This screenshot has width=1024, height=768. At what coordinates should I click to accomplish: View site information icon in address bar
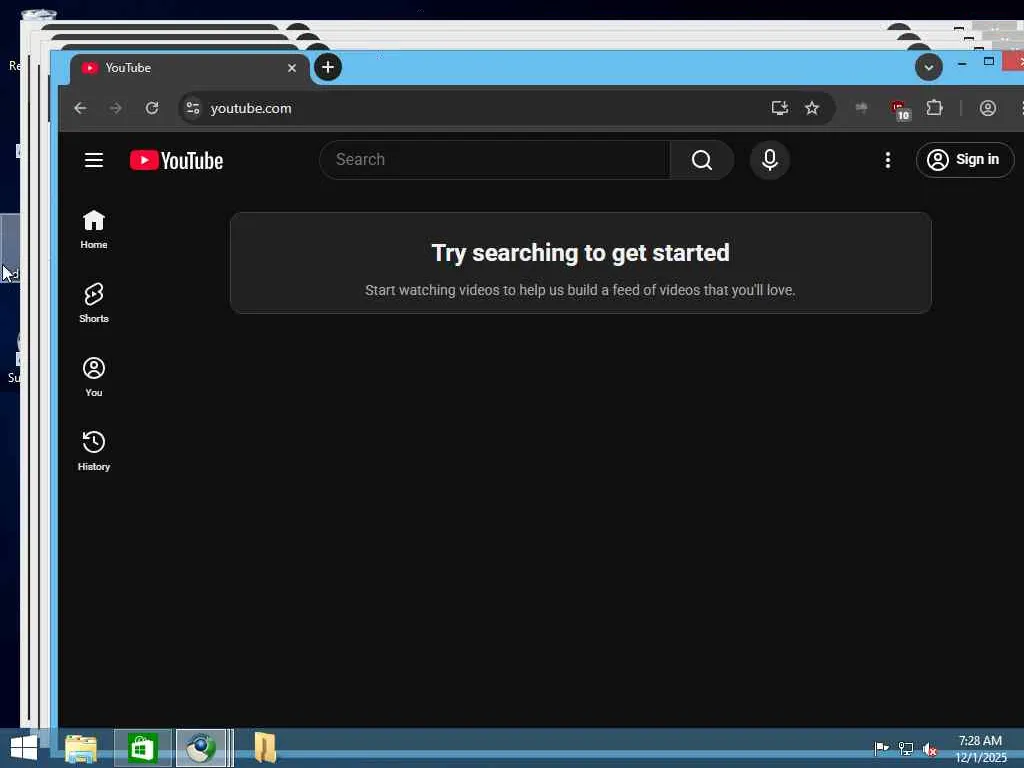coord(193,108)
